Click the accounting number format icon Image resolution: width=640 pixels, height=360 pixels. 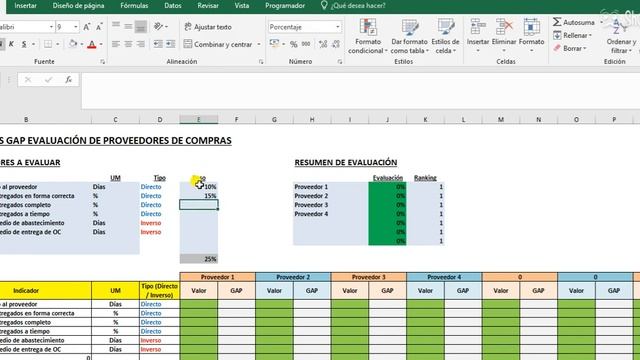[x=274, y=44]
